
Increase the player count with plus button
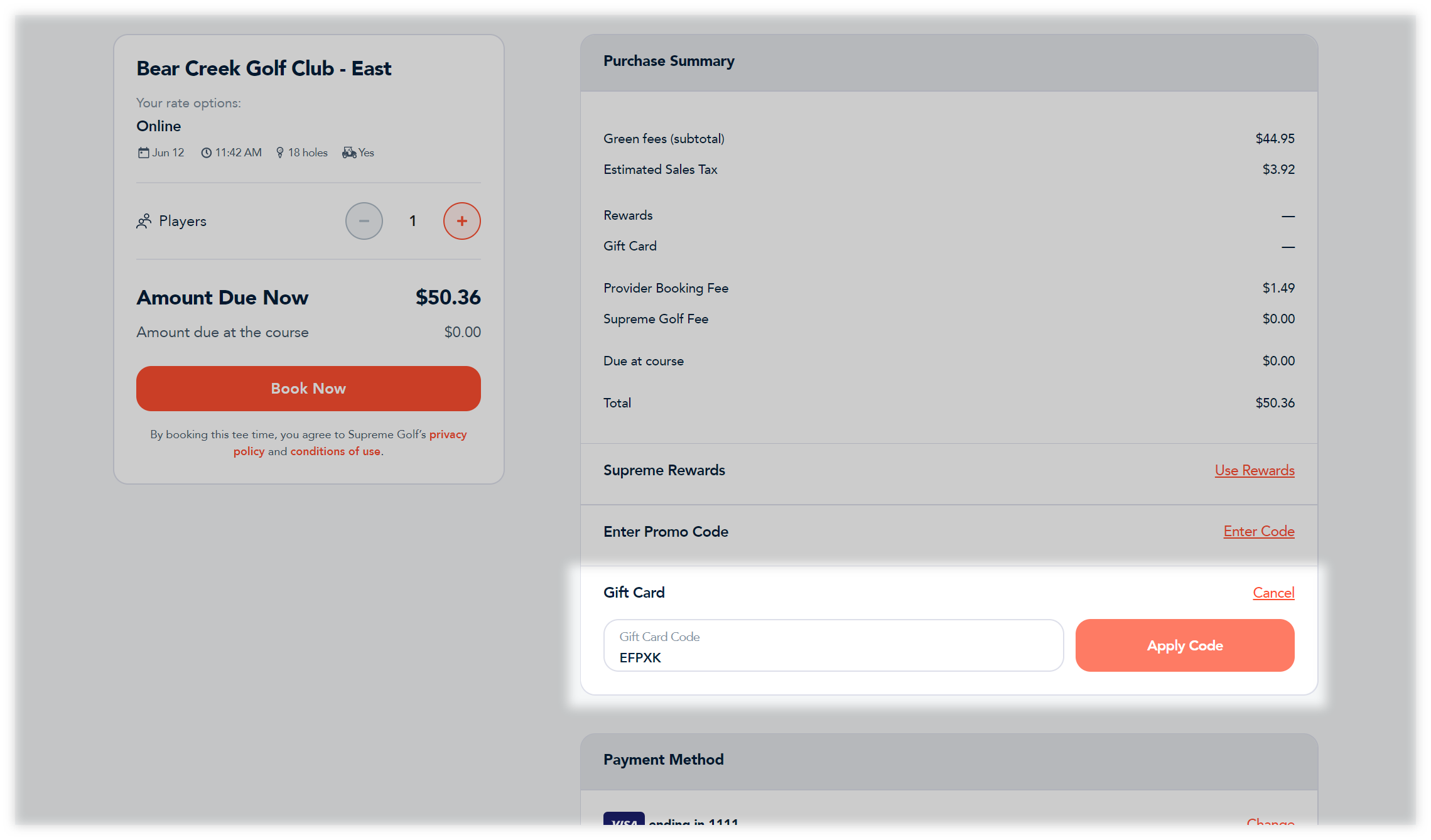[x=462, y=221]
